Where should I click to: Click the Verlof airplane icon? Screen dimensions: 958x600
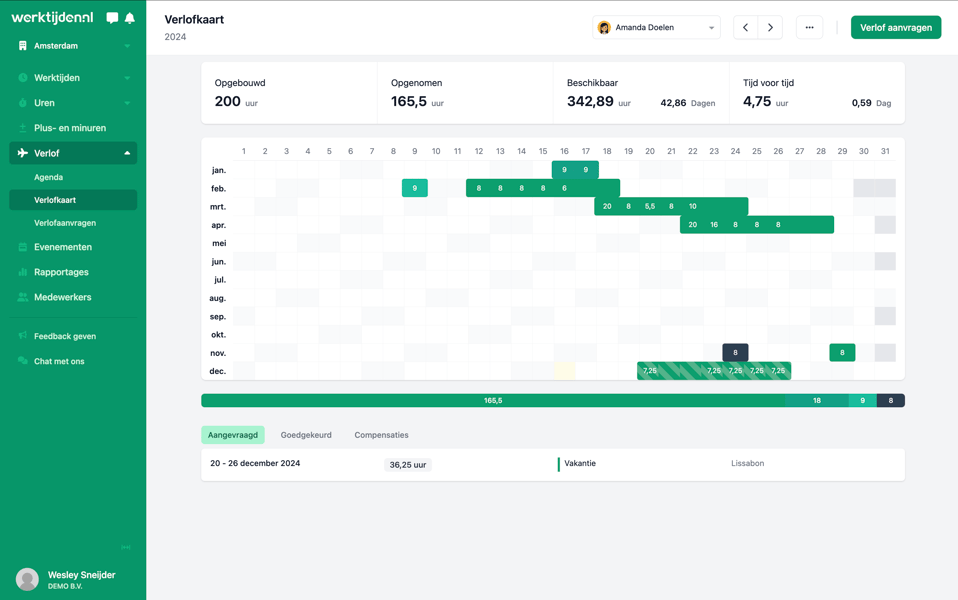[x=23, y=153]
